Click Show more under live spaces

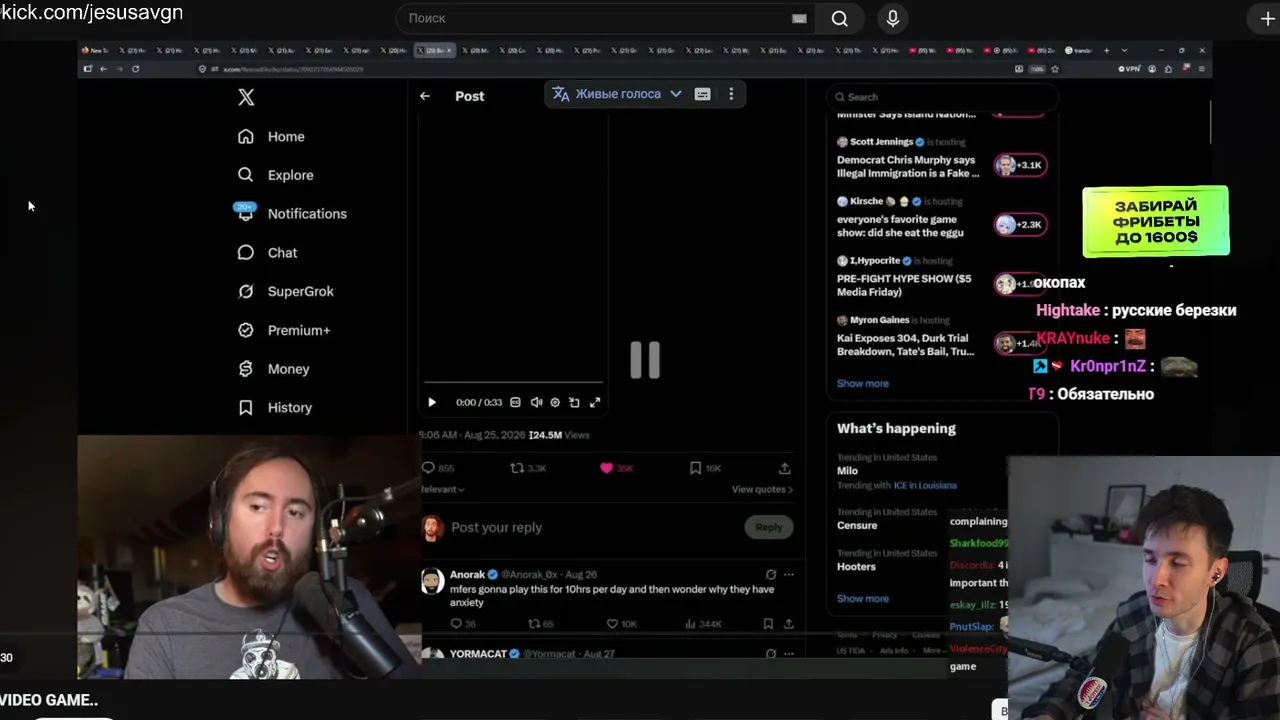coord(863,384)
